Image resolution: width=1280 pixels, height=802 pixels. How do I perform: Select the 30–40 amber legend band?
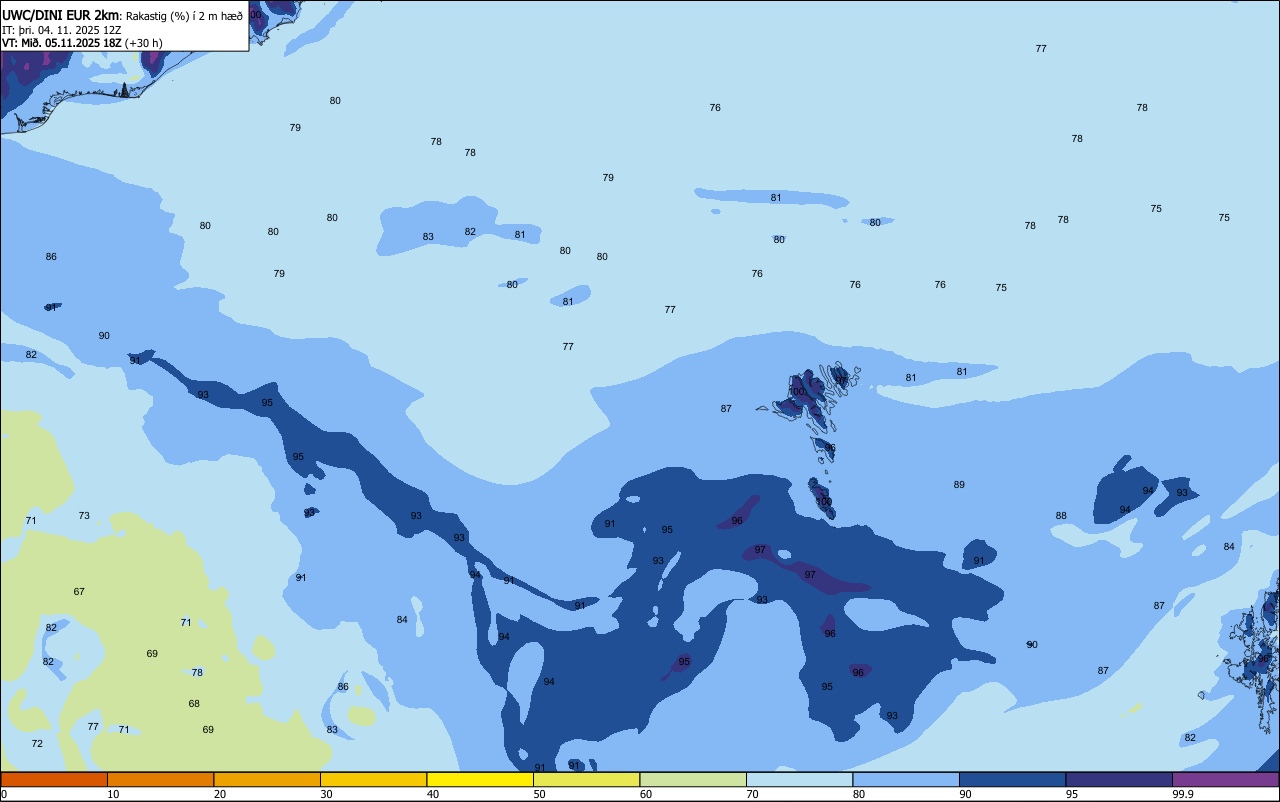373,779
